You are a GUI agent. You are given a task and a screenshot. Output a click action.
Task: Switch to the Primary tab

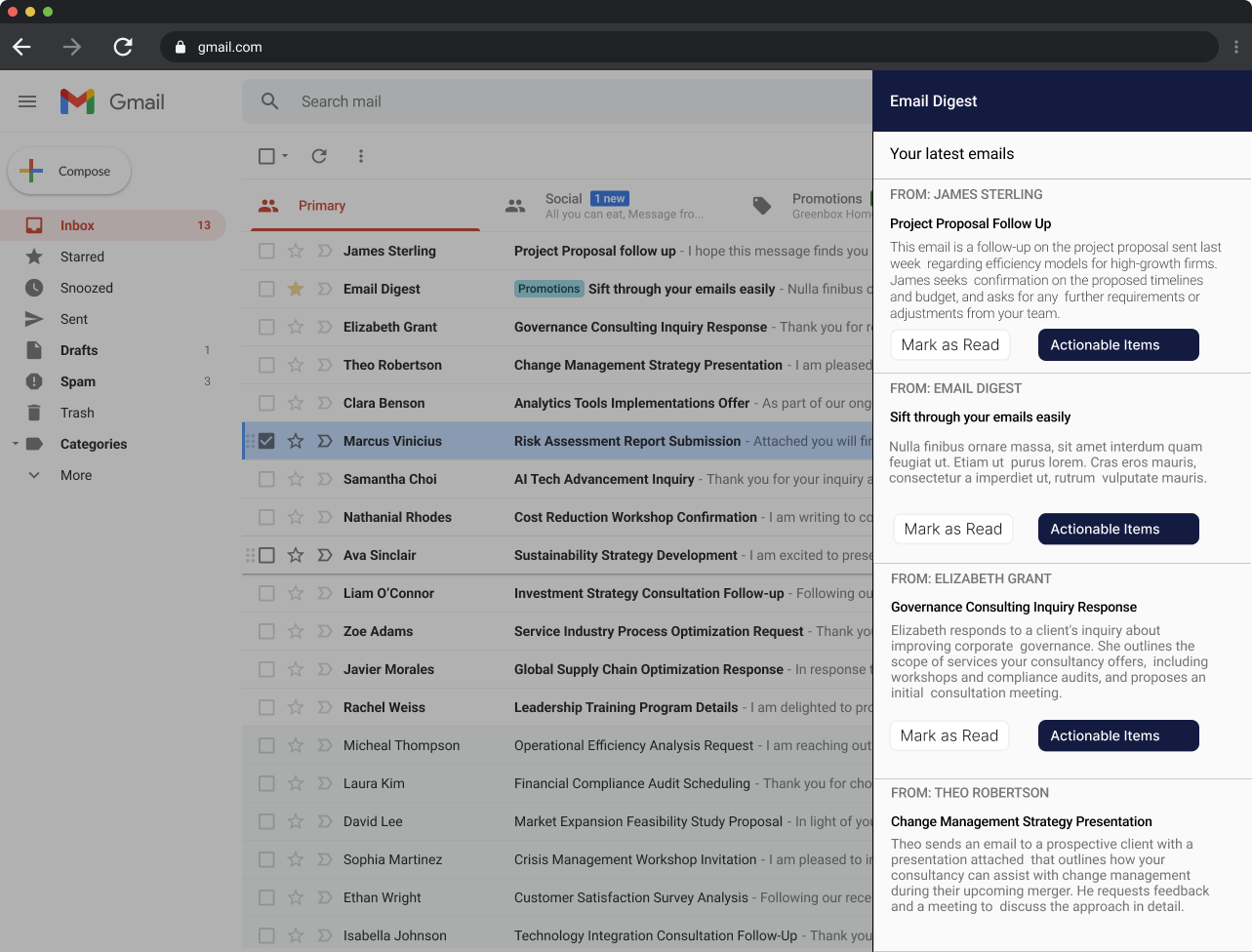365,206
